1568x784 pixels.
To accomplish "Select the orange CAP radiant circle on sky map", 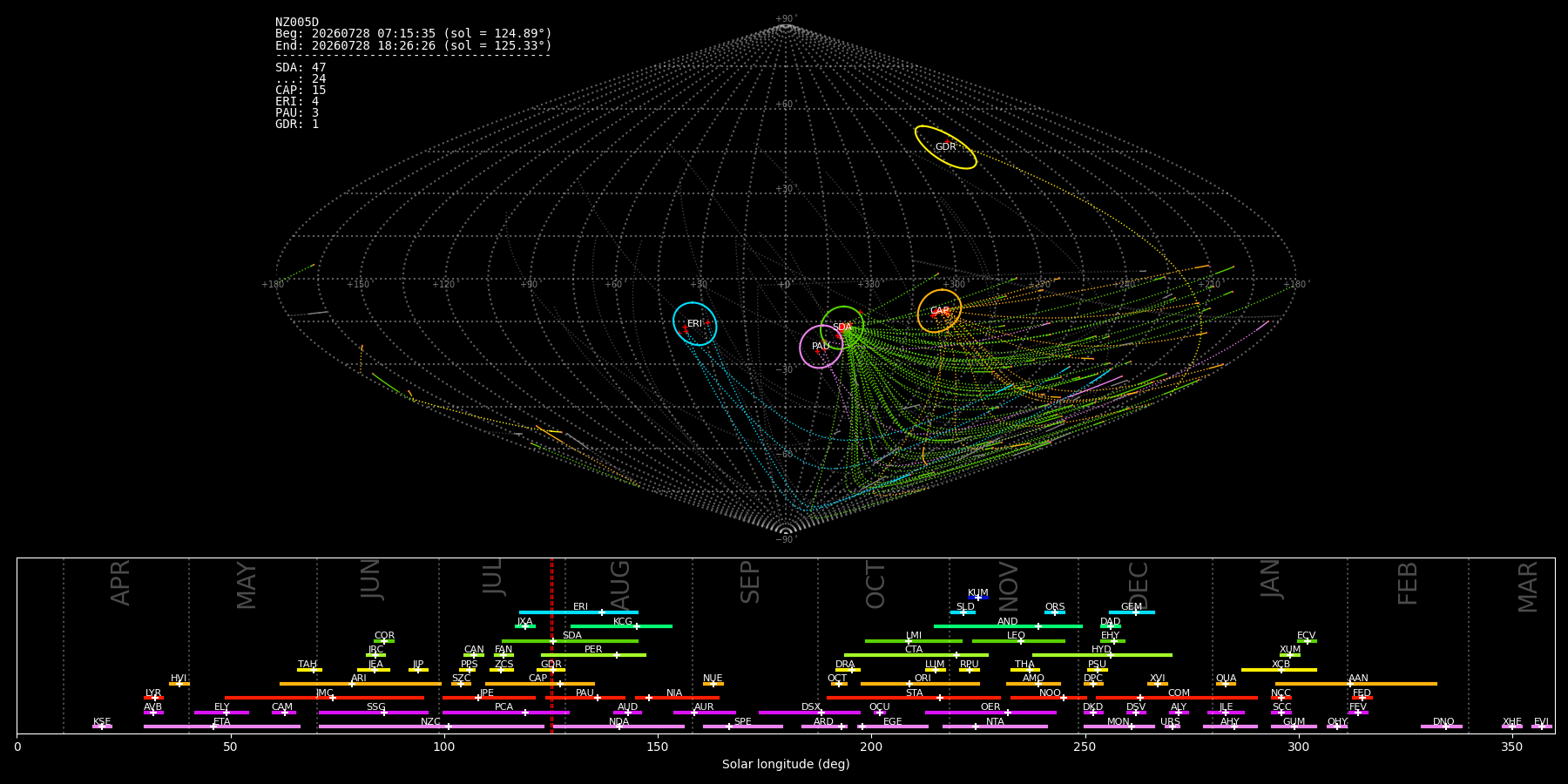I will tap(939, 311).
